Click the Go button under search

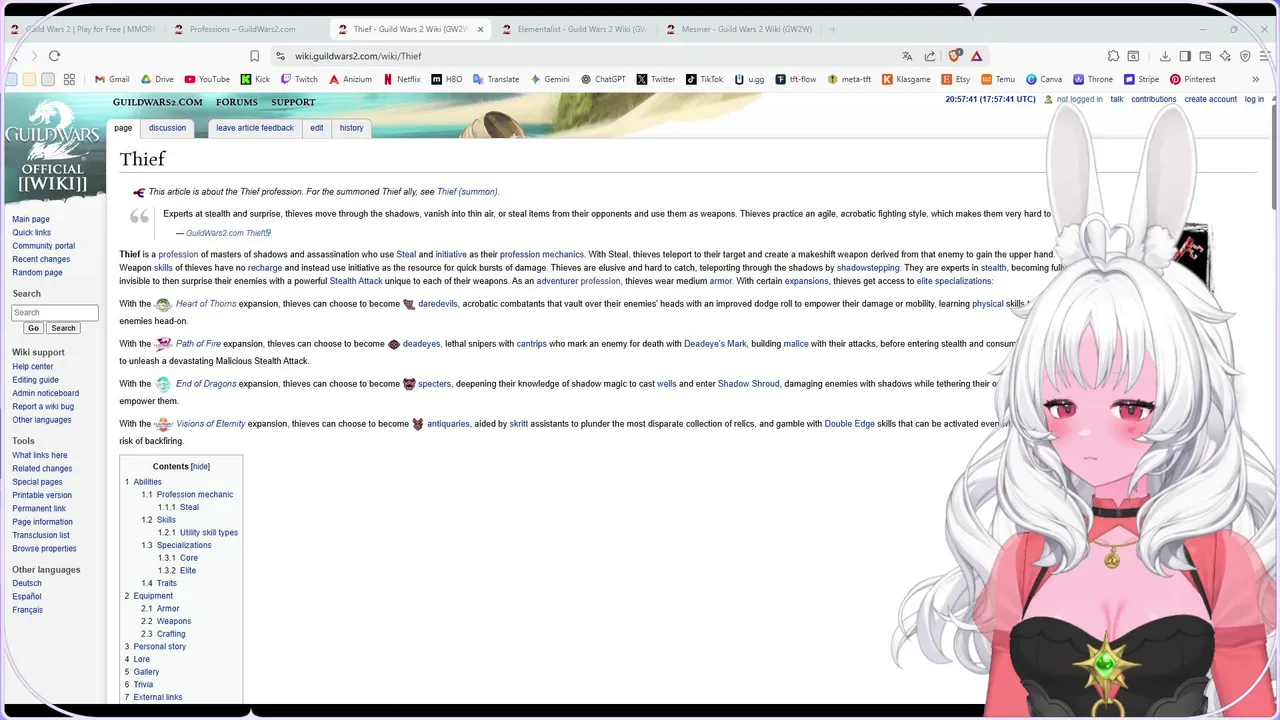(x=33, y=328)
